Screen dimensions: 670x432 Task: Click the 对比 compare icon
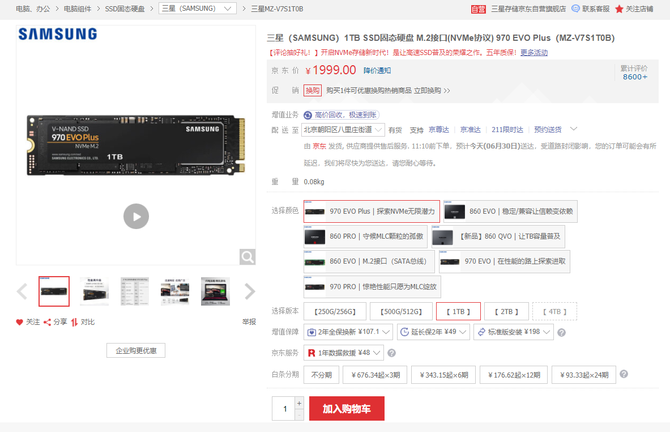[x=76, y=322]
